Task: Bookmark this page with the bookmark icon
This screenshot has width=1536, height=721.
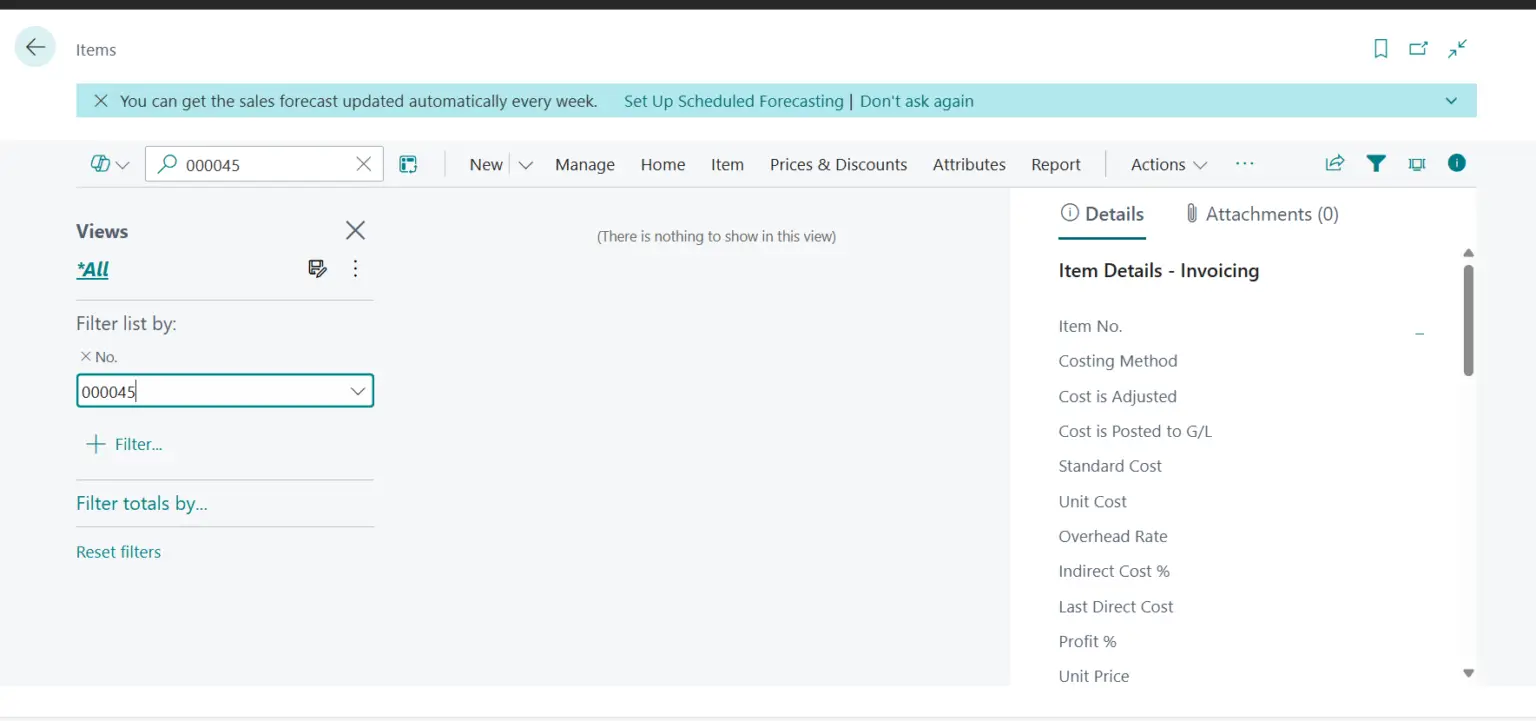Action: [1380, 47]
